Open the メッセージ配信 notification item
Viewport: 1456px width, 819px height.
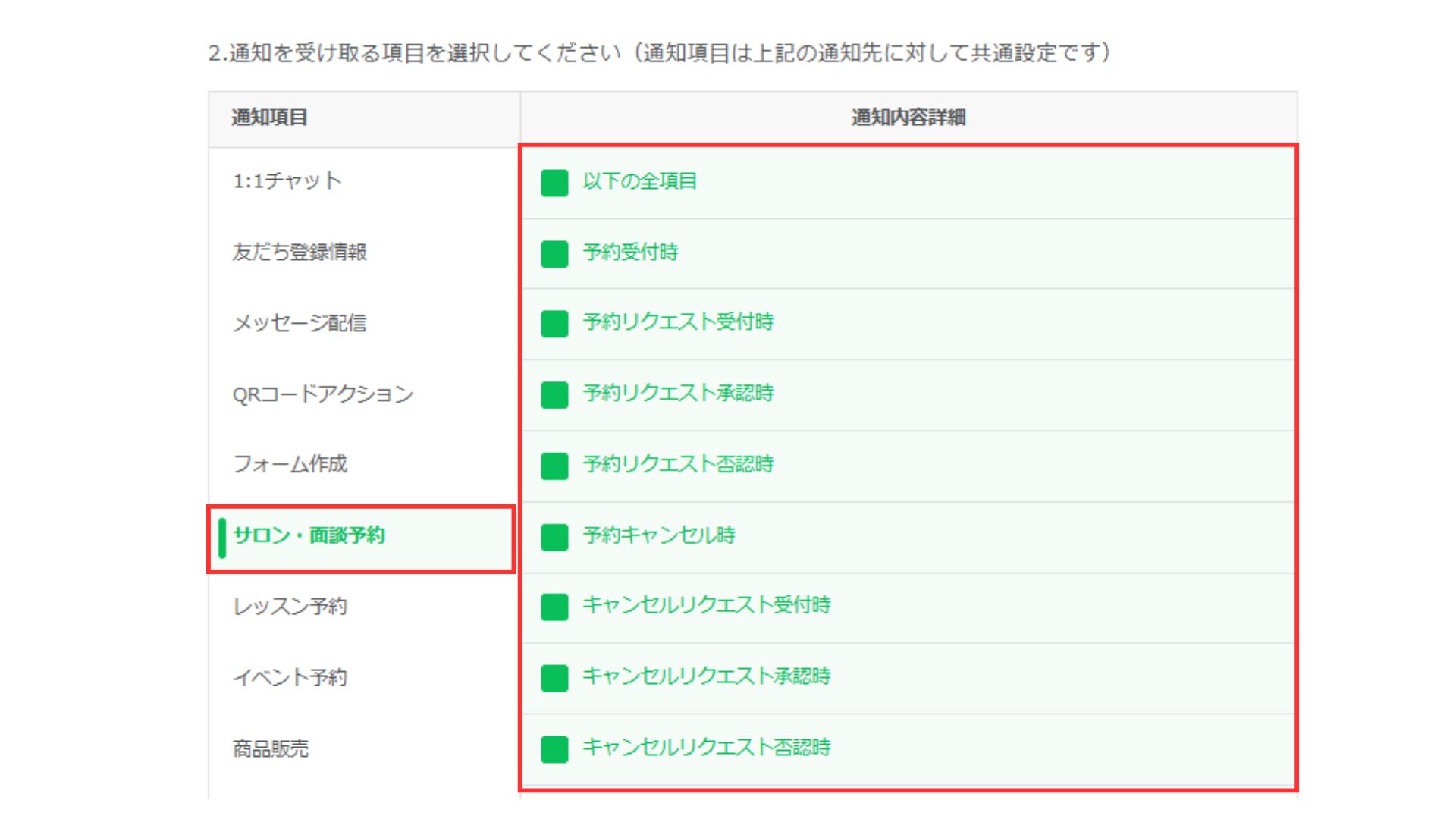(300, 323)
